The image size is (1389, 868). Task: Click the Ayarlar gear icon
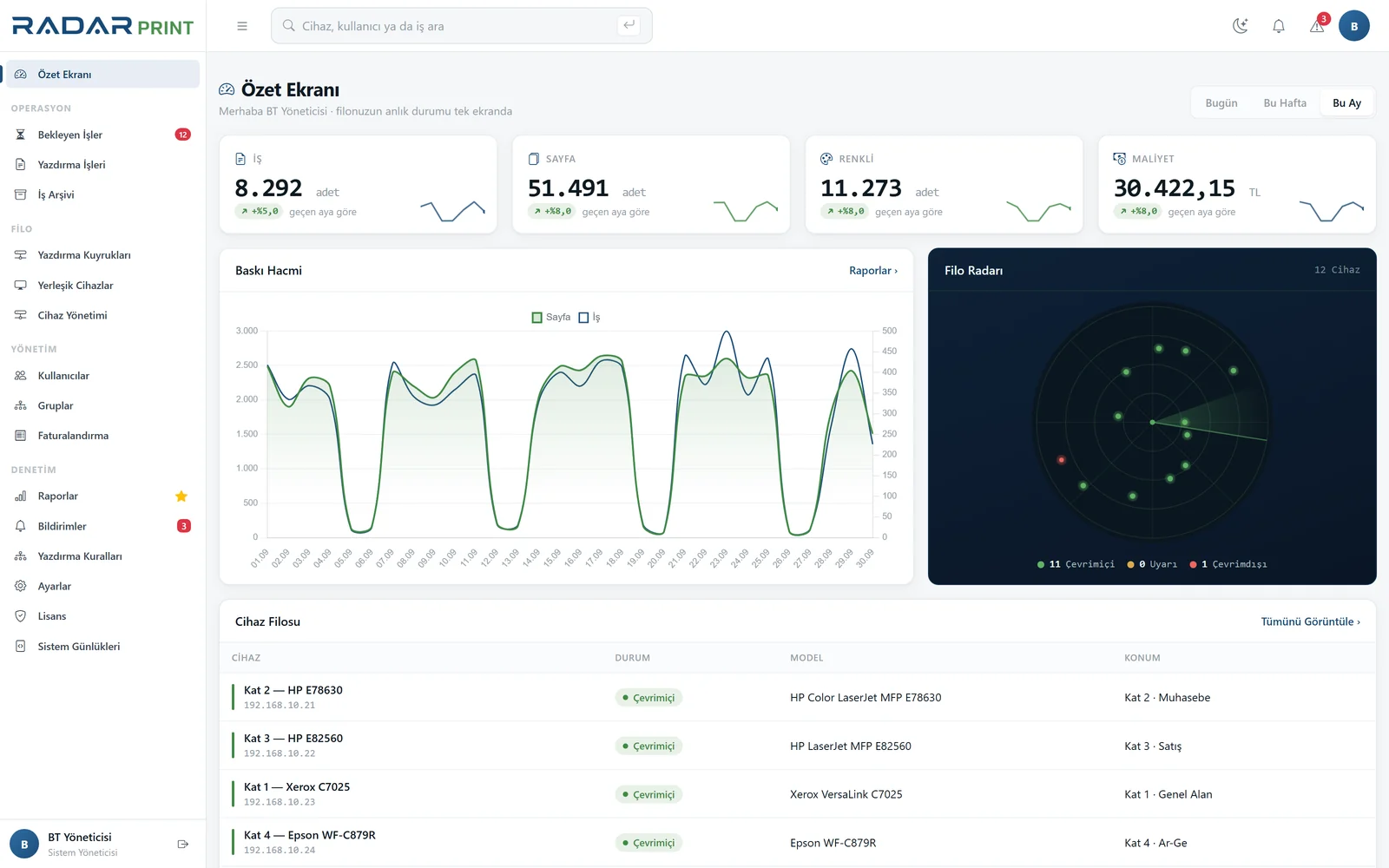21,586
